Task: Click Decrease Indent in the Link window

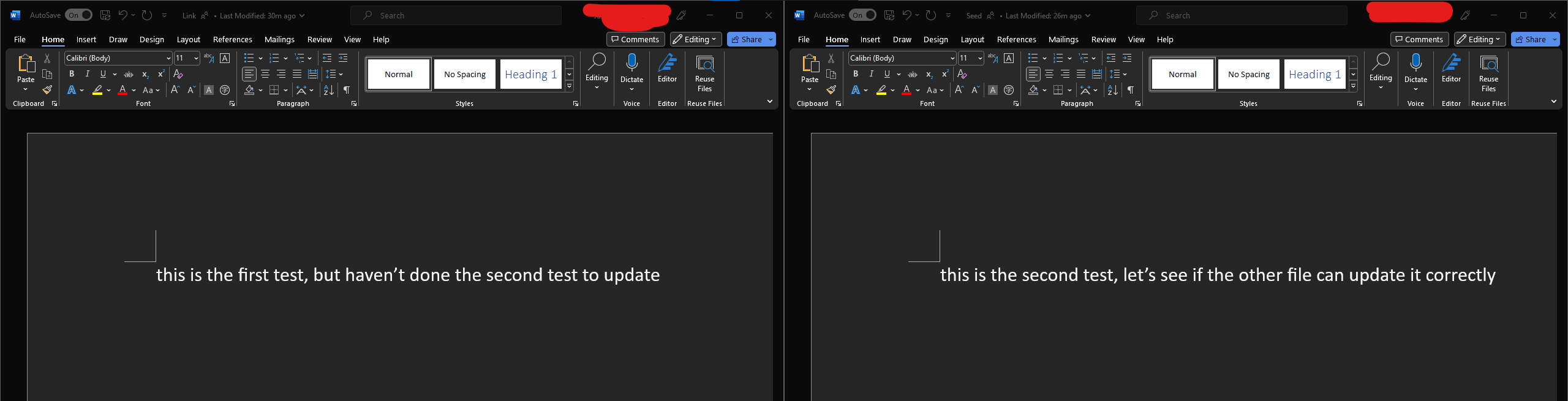Action: tap(327, 58)
